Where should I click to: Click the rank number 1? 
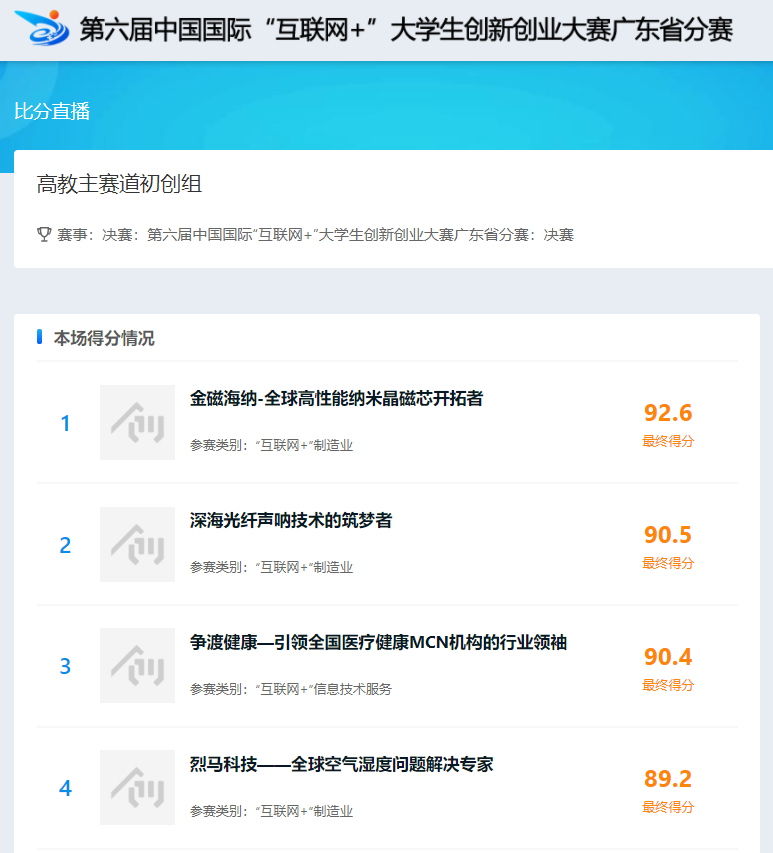(66, 424)
